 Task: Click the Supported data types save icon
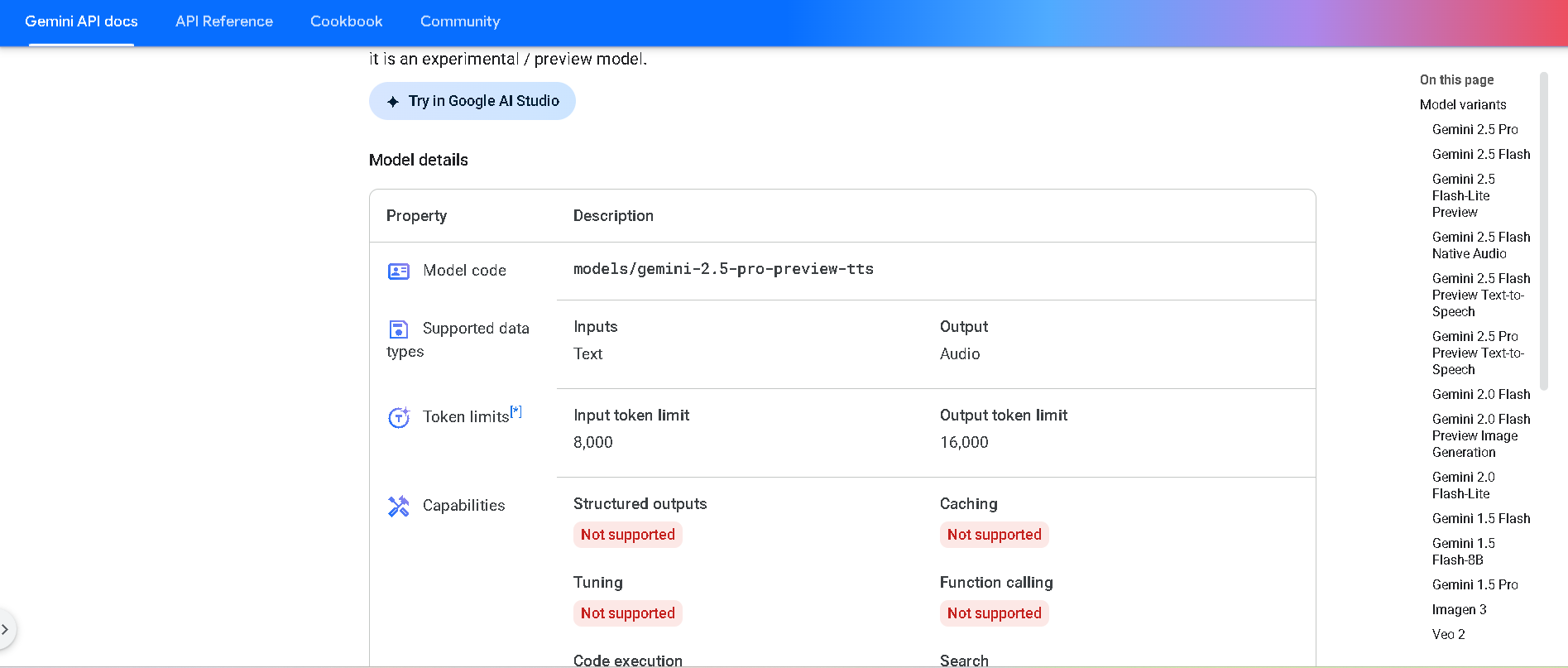[399, 329]
